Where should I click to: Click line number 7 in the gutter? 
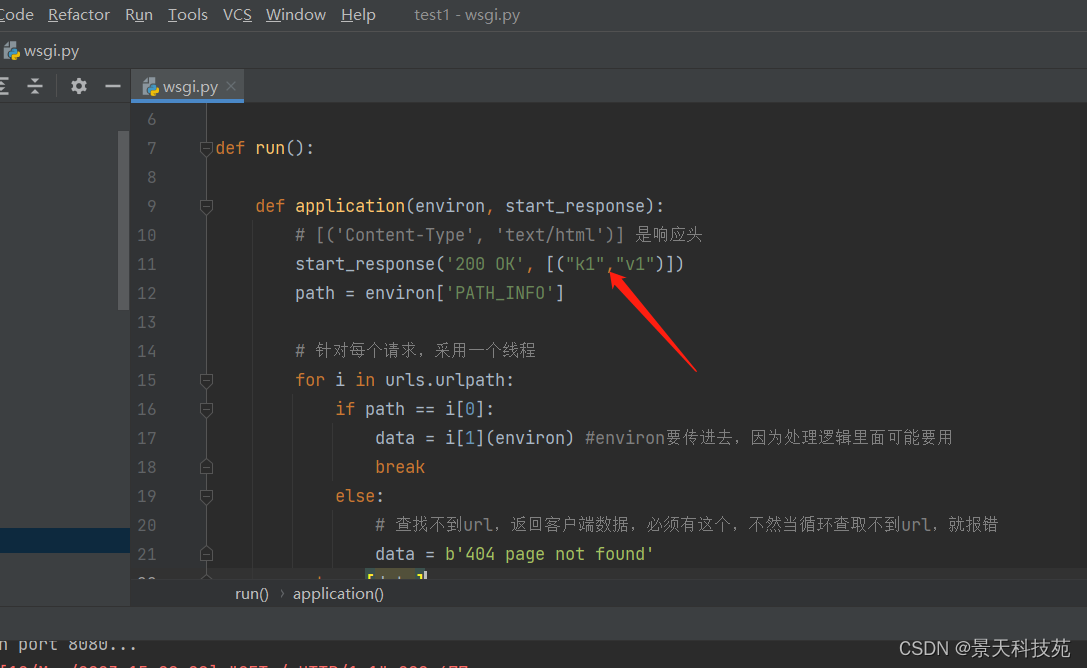click(152, 148)
